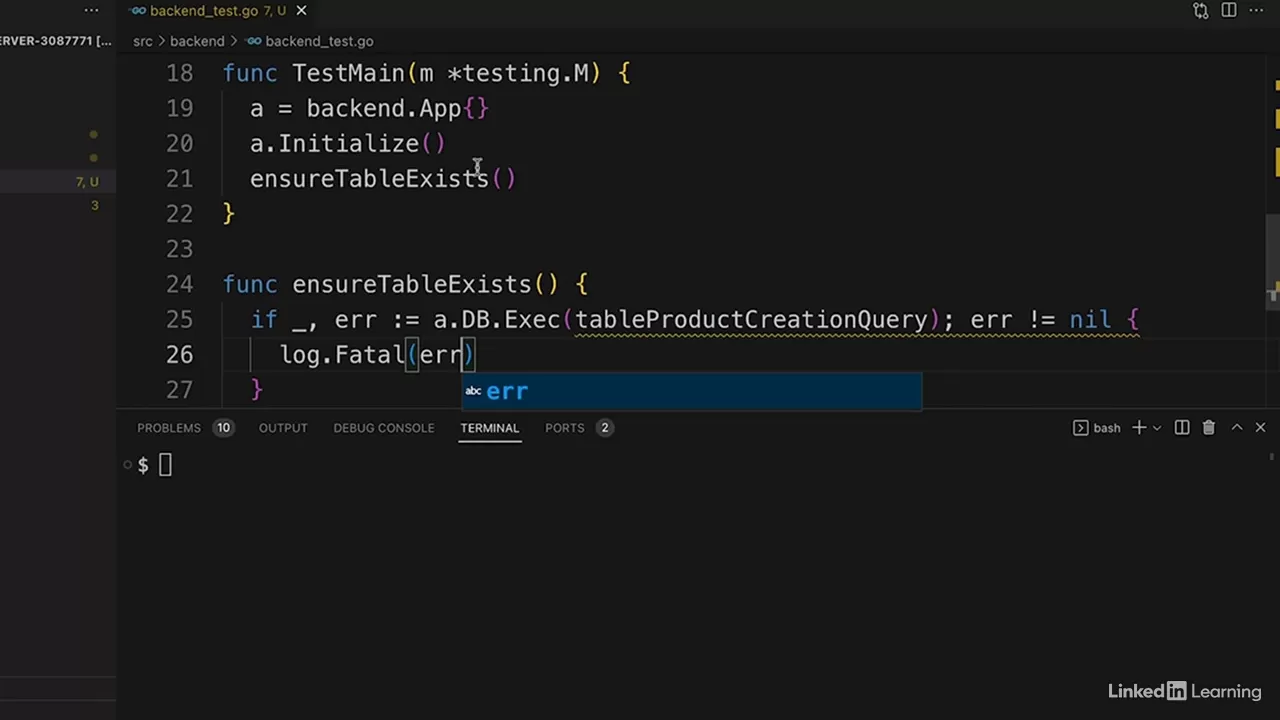The height and width of the screenshot is (720, 1280).
Task: Open sidebar views ellipsis menu
Action: click(x=91, y=11)
